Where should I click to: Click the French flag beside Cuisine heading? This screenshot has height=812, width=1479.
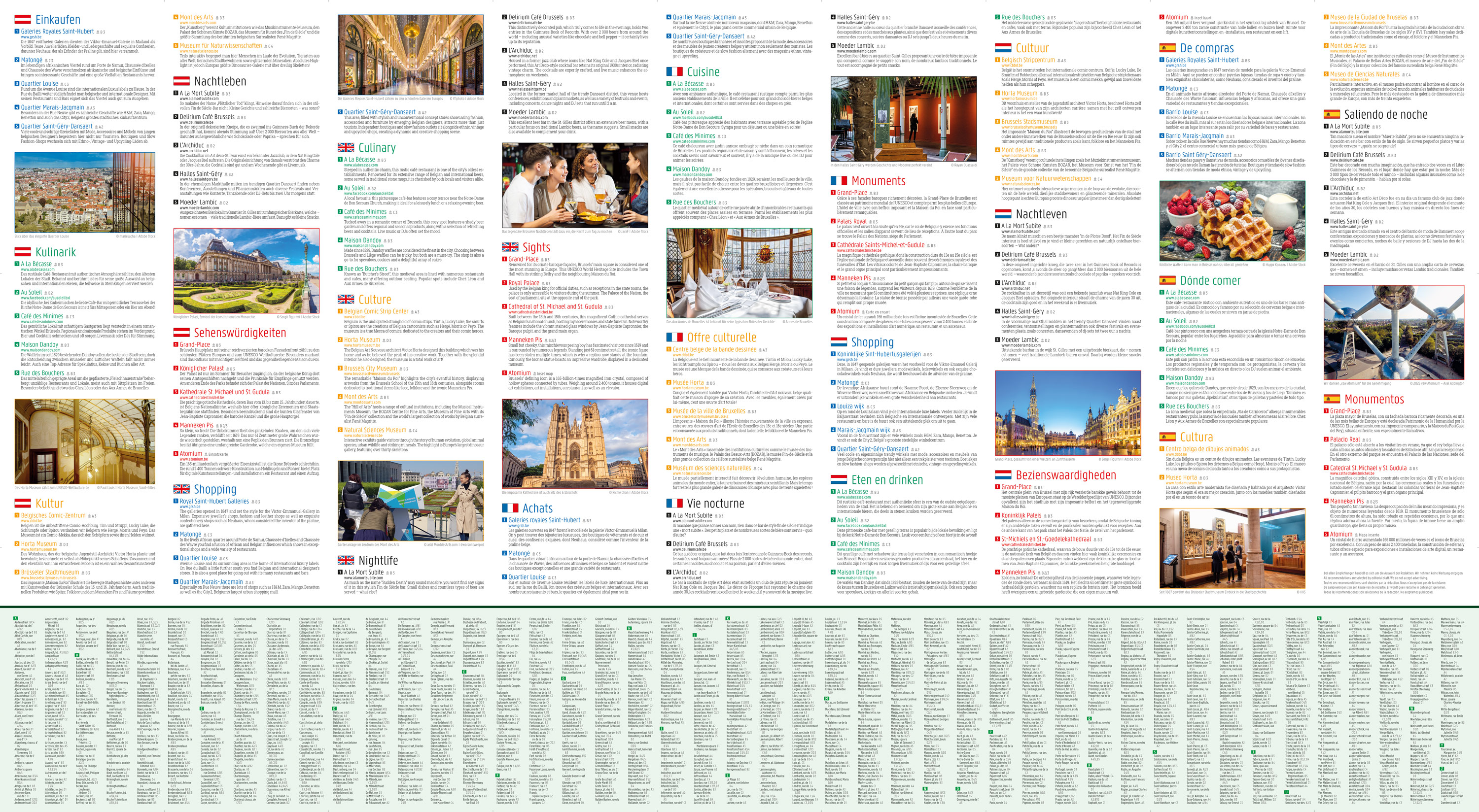coord(674,72)
